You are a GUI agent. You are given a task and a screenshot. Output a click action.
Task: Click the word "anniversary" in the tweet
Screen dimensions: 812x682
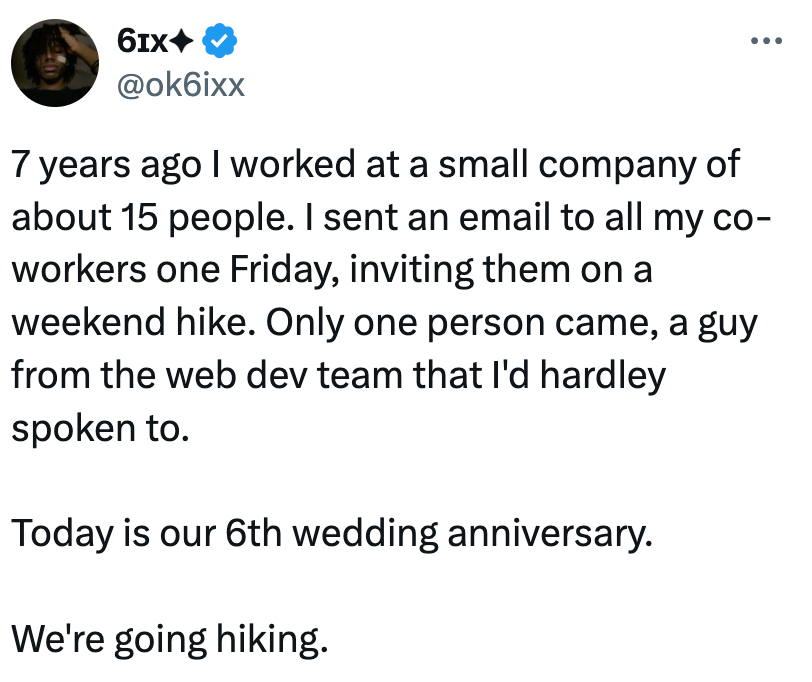point(545,533)
